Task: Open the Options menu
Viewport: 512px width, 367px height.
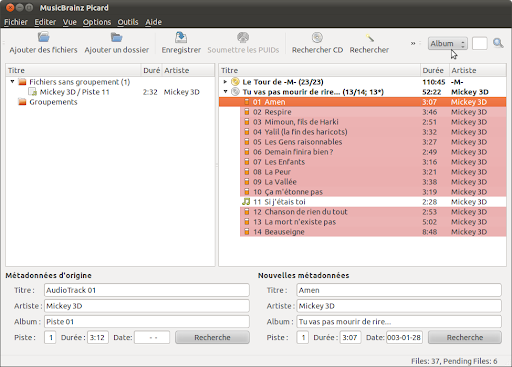Action: (x=97, y=22)
